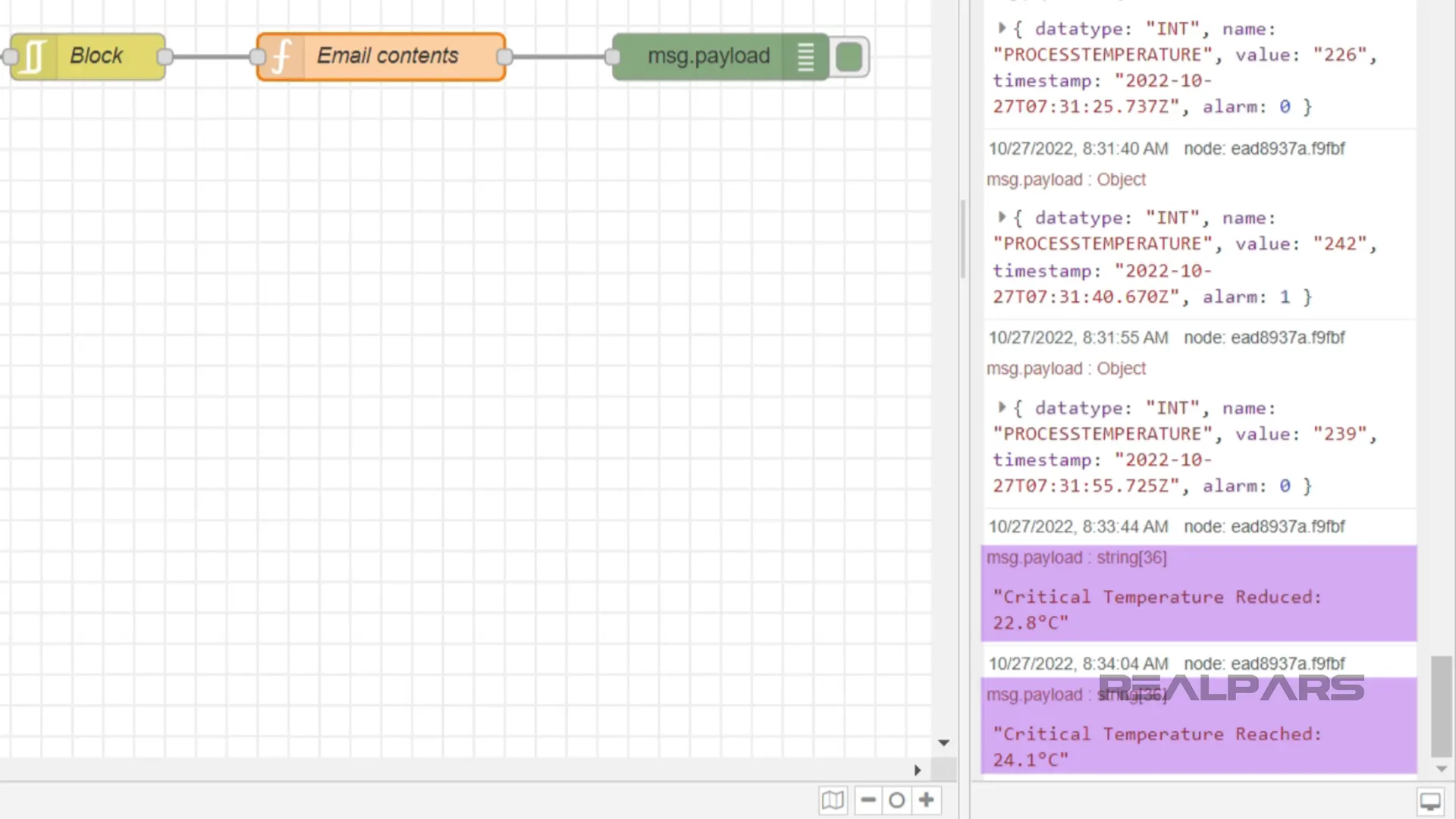Select the "Critical Temperature Reached" debug message
Image resolution: width=1456 pixels, height=819 pixels.
(x=1157, y=734)
